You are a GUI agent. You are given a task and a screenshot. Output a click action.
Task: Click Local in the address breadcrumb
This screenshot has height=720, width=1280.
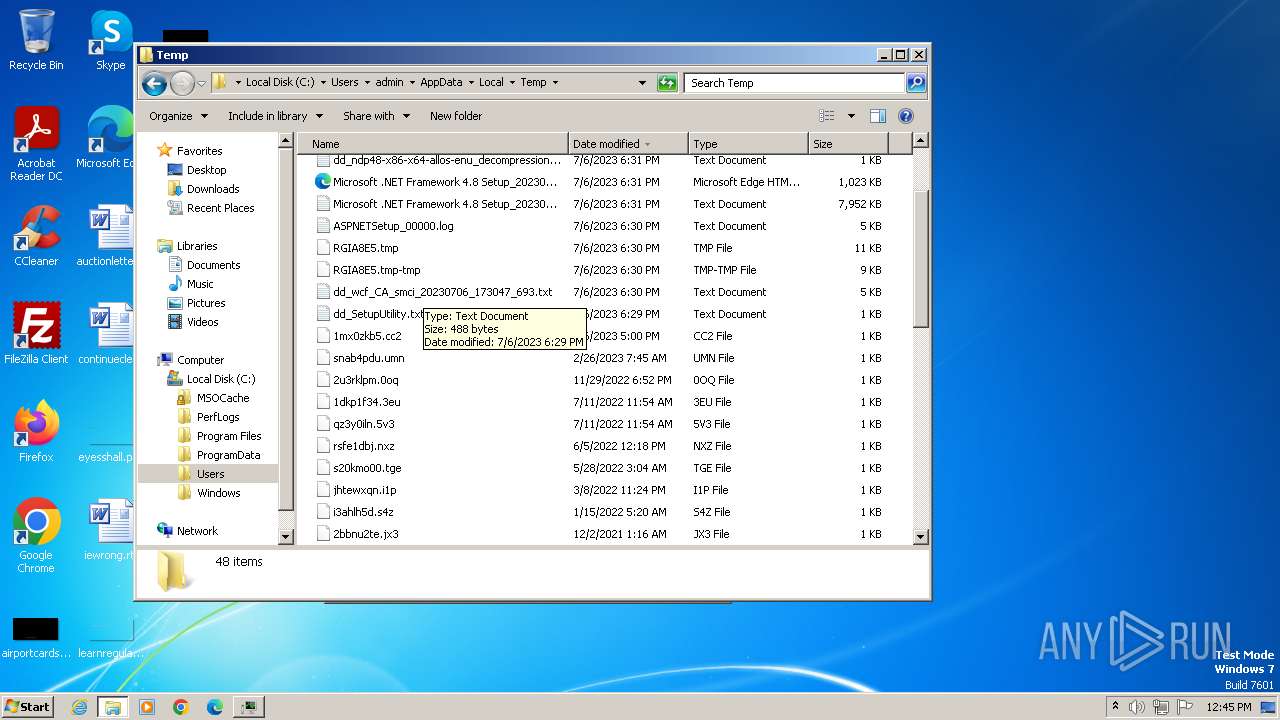point(491,83)
